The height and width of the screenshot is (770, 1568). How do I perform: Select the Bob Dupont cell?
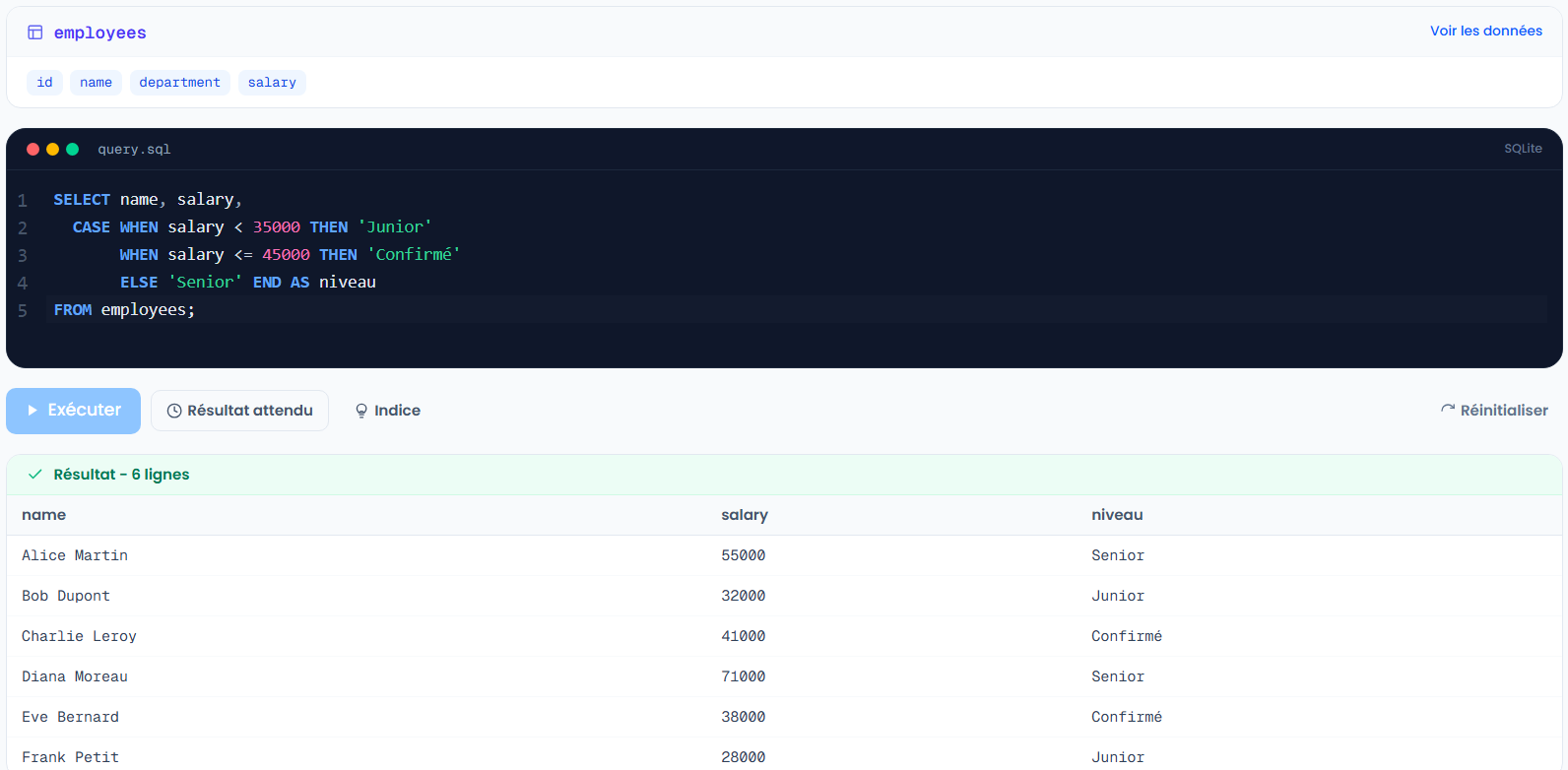pos(66,596)
